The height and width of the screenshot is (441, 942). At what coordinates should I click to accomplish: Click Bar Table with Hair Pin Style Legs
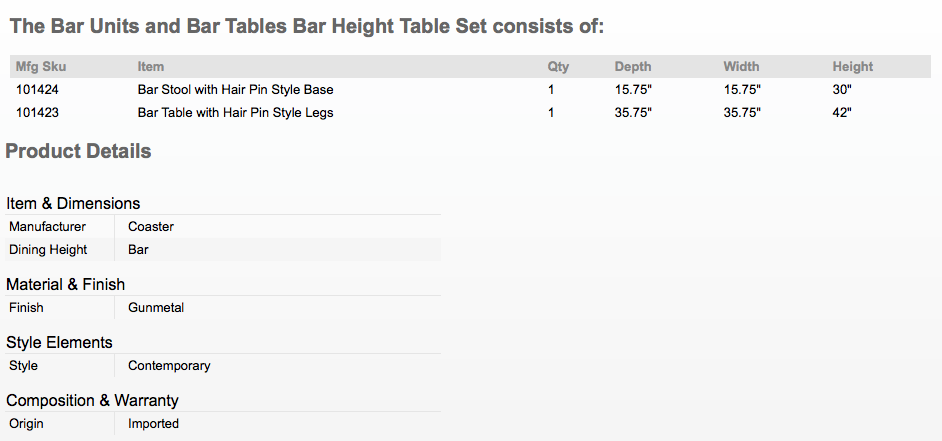(236, 113)
